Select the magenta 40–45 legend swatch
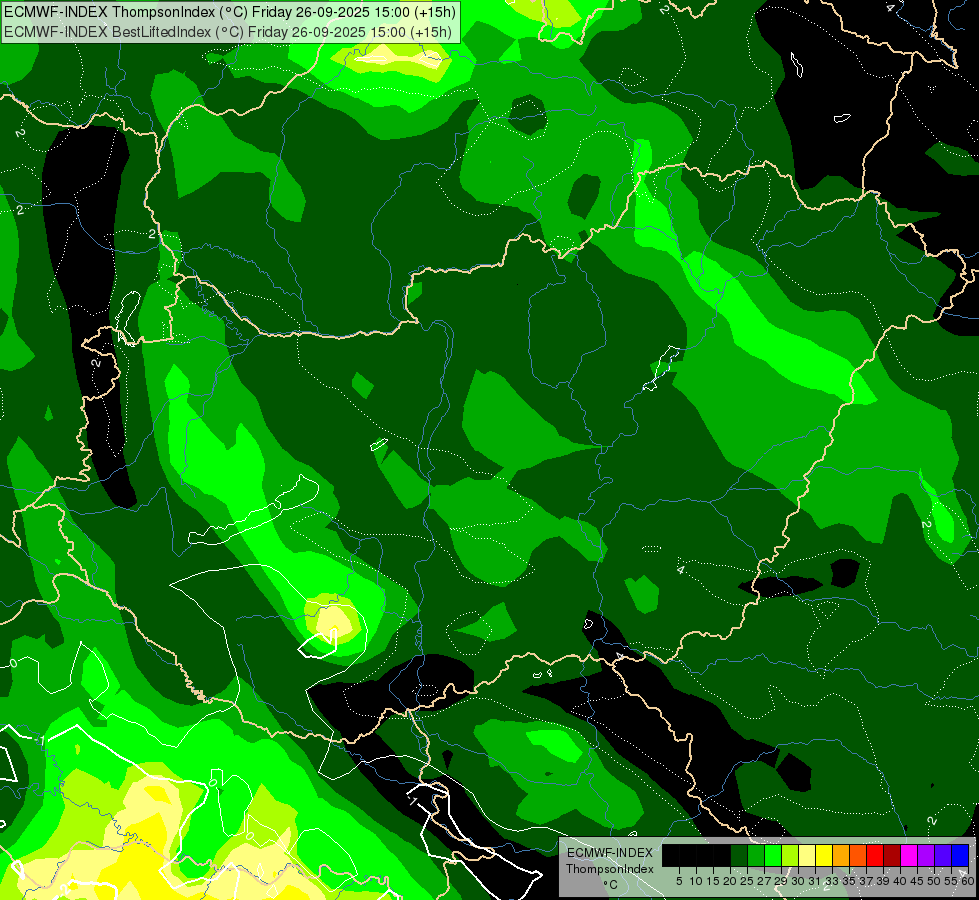 click(x=909, y=855)
